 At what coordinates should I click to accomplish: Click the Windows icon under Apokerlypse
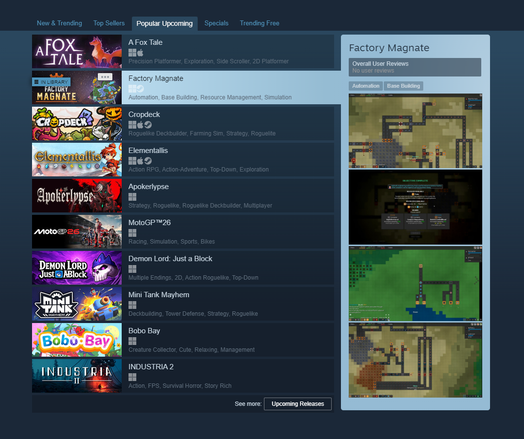[x=132, y=197]
